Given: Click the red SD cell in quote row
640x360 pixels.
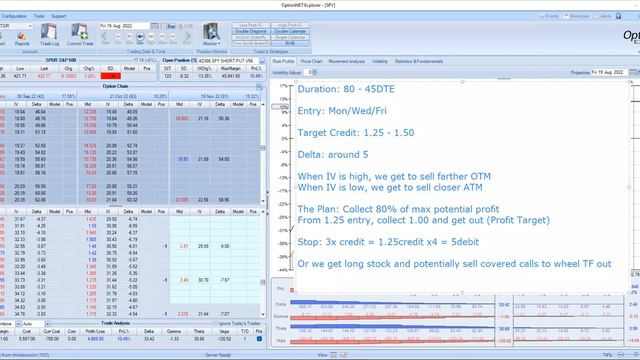Looking at the screenshot, I should (x=111, y=76).
